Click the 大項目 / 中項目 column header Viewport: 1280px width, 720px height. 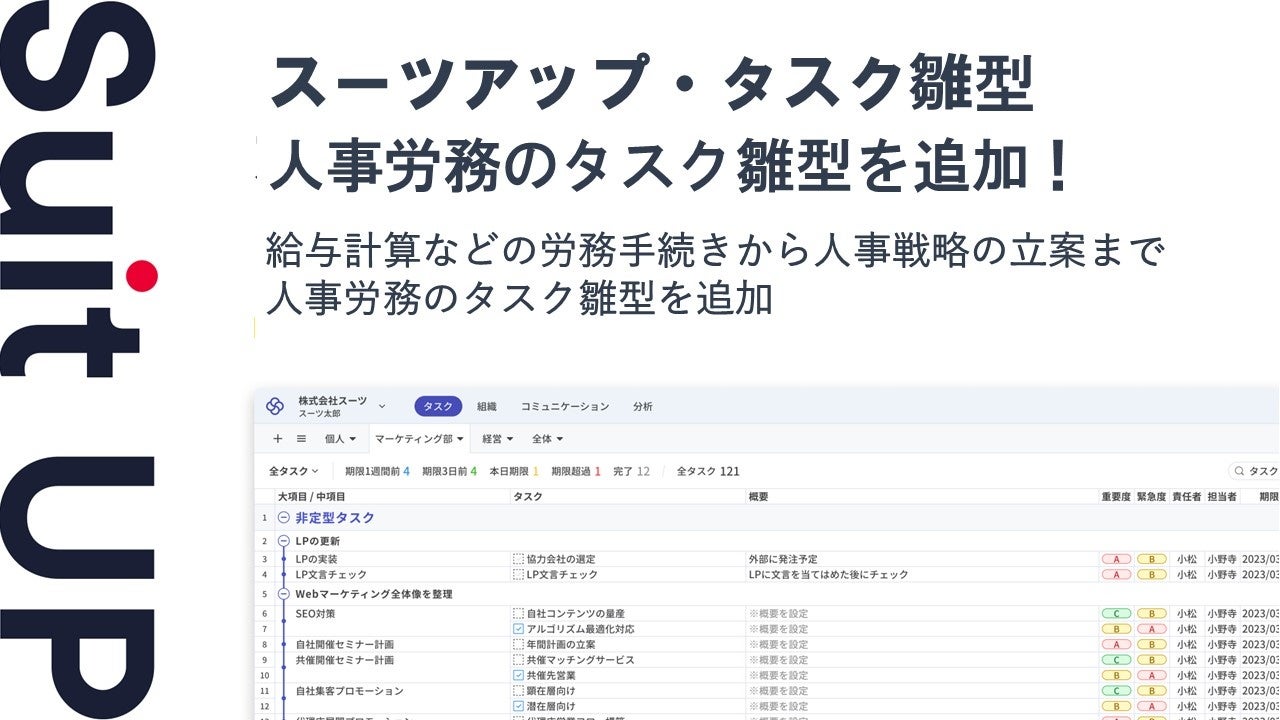click(x=312, y=497)
